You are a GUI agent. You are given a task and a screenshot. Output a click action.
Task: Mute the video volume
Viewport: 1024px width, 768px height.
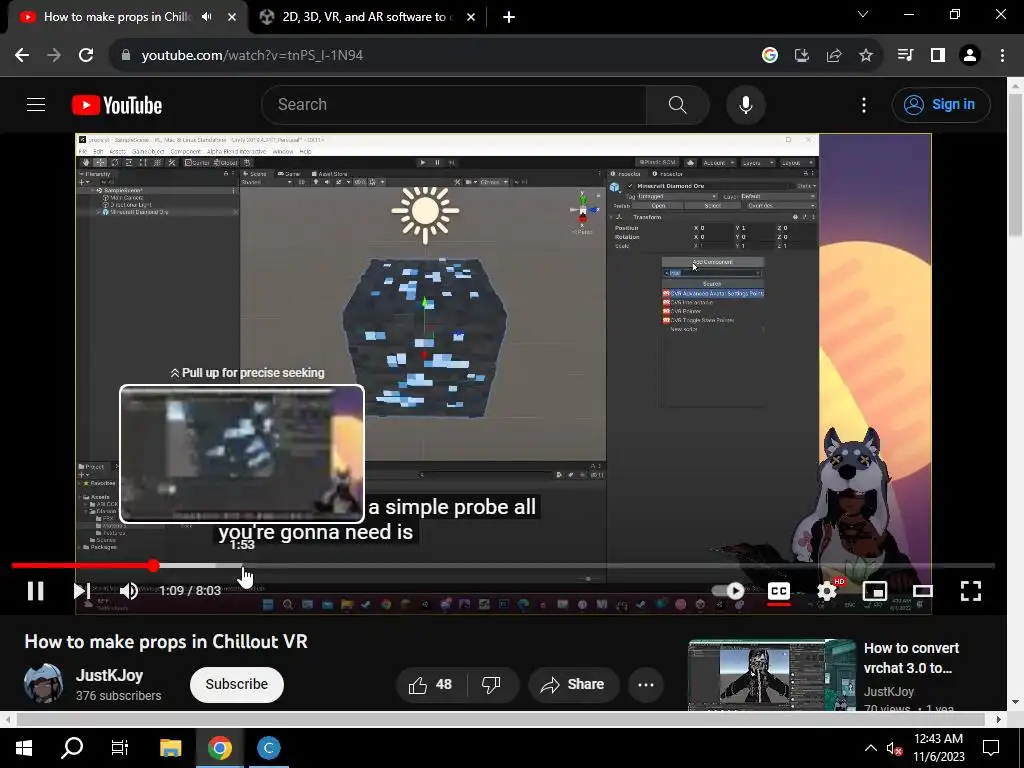click(x=129, y=591)
